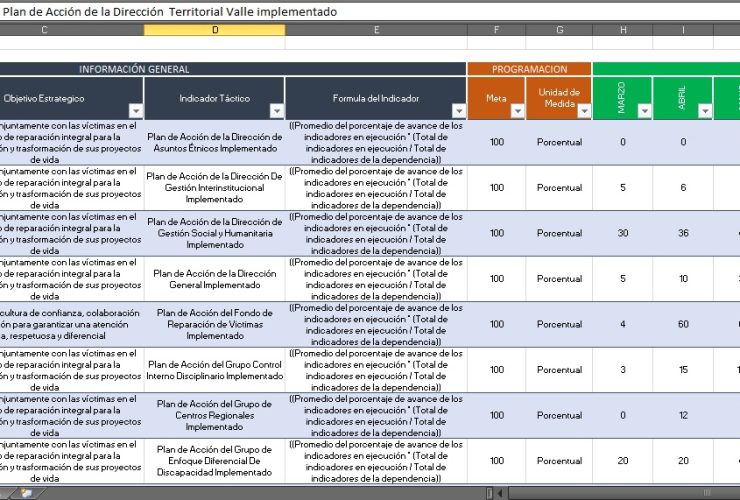This screenshot has height=500, width=740.
Task: Select formula cell in Enfoque Diferencial Discapacidad row
Action: [376, 461]
